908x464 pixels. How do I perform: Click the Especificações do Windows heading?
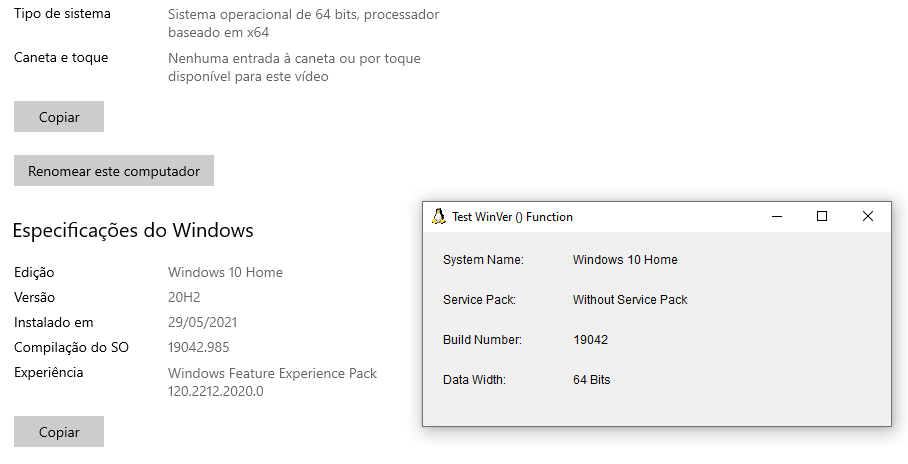point(133,230)
